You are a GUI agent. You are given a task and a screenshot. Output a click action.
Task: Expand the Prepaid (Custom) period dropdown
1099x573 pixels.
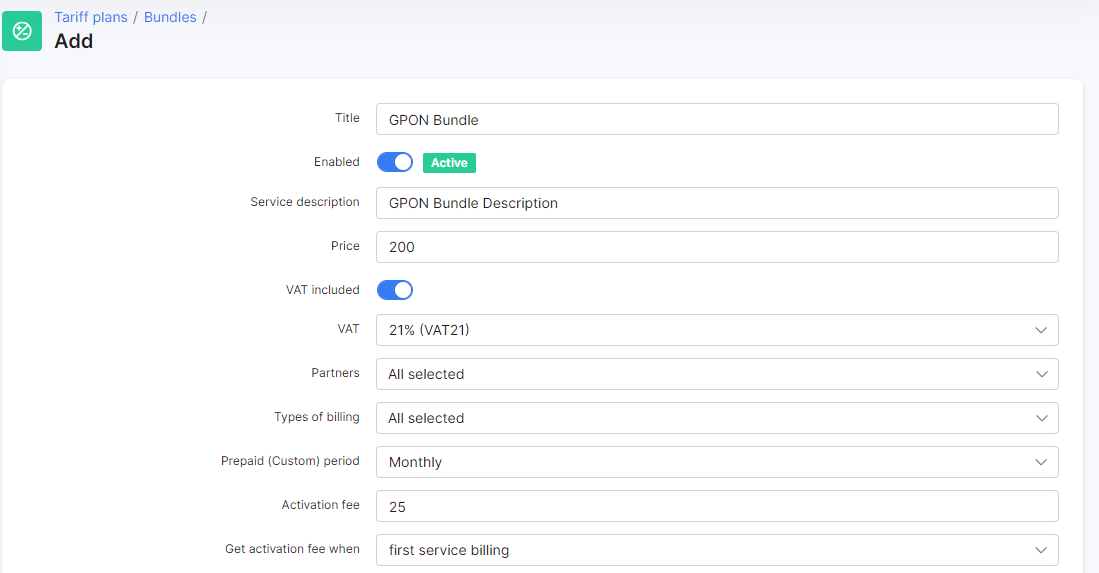point(716,462)
